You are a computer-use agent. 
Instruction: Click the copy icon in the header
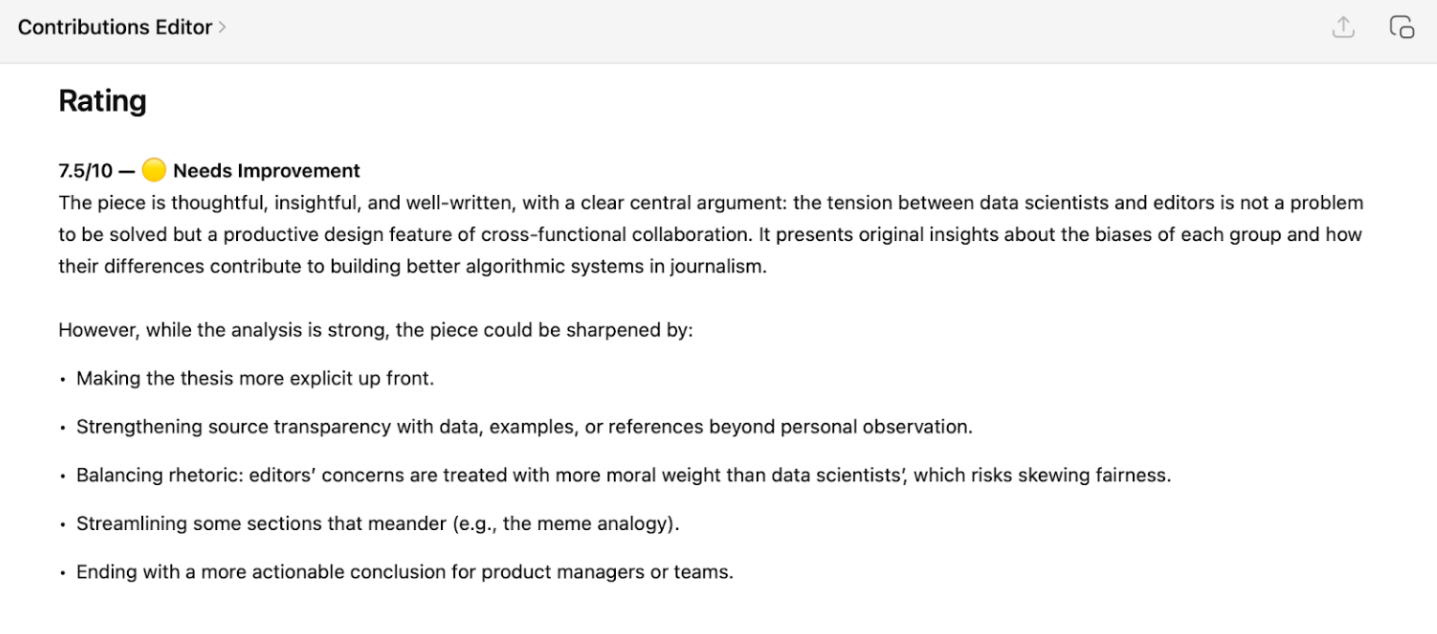coord(1402,28)
